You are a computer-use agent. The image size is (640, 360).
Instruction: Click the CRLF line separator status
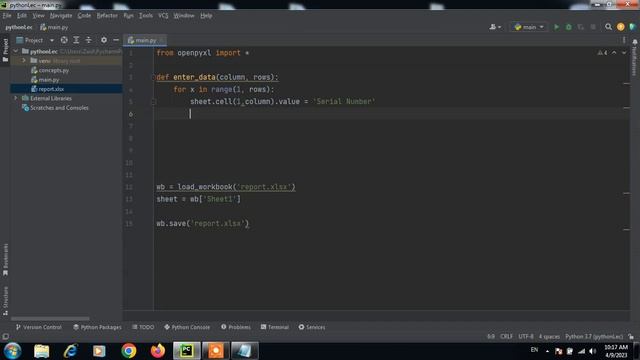pos(506,337)
